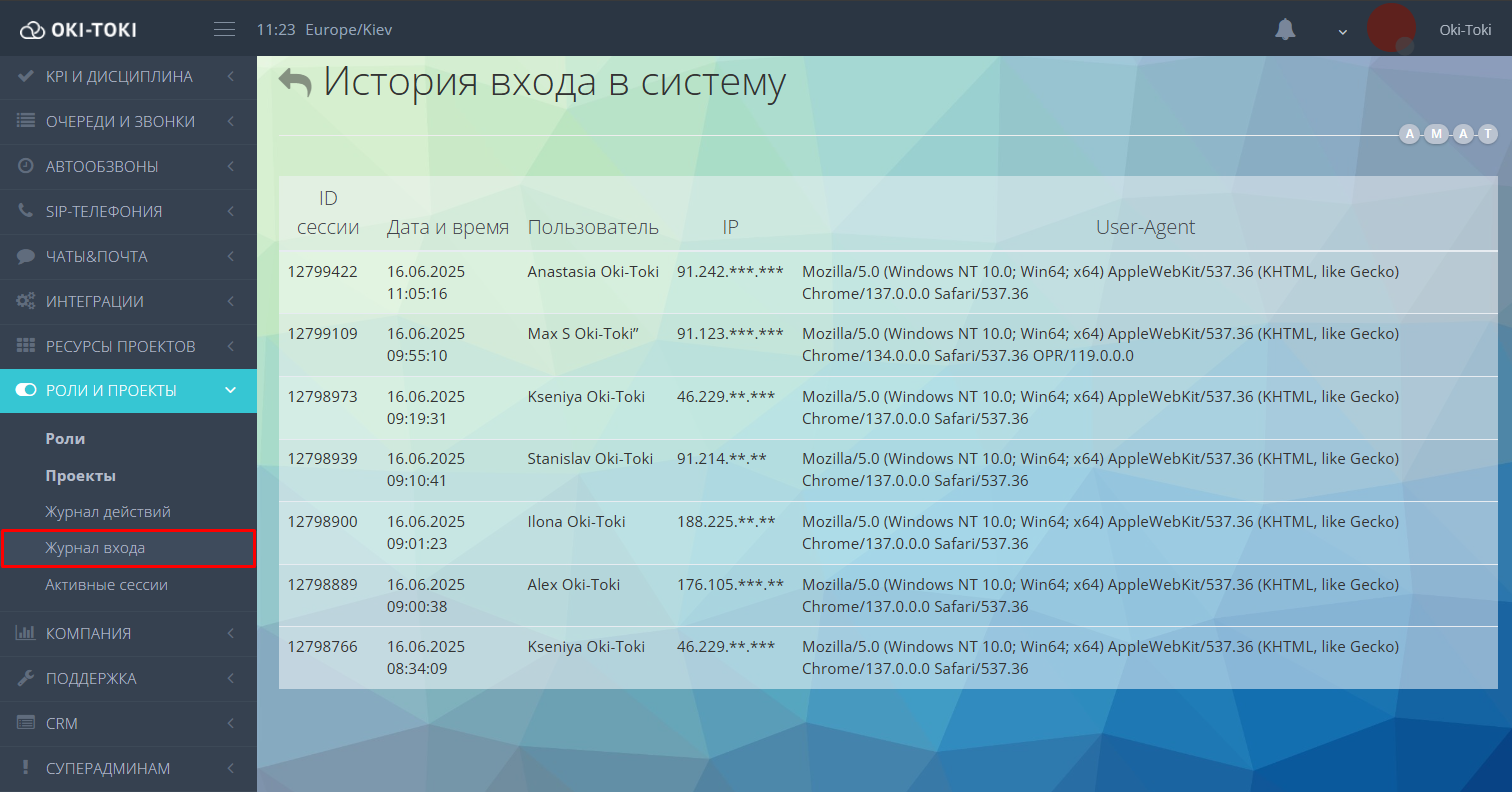Click the phone icon of SIP-телефония
1512x792 pixels.
click(x=27, y=211)
